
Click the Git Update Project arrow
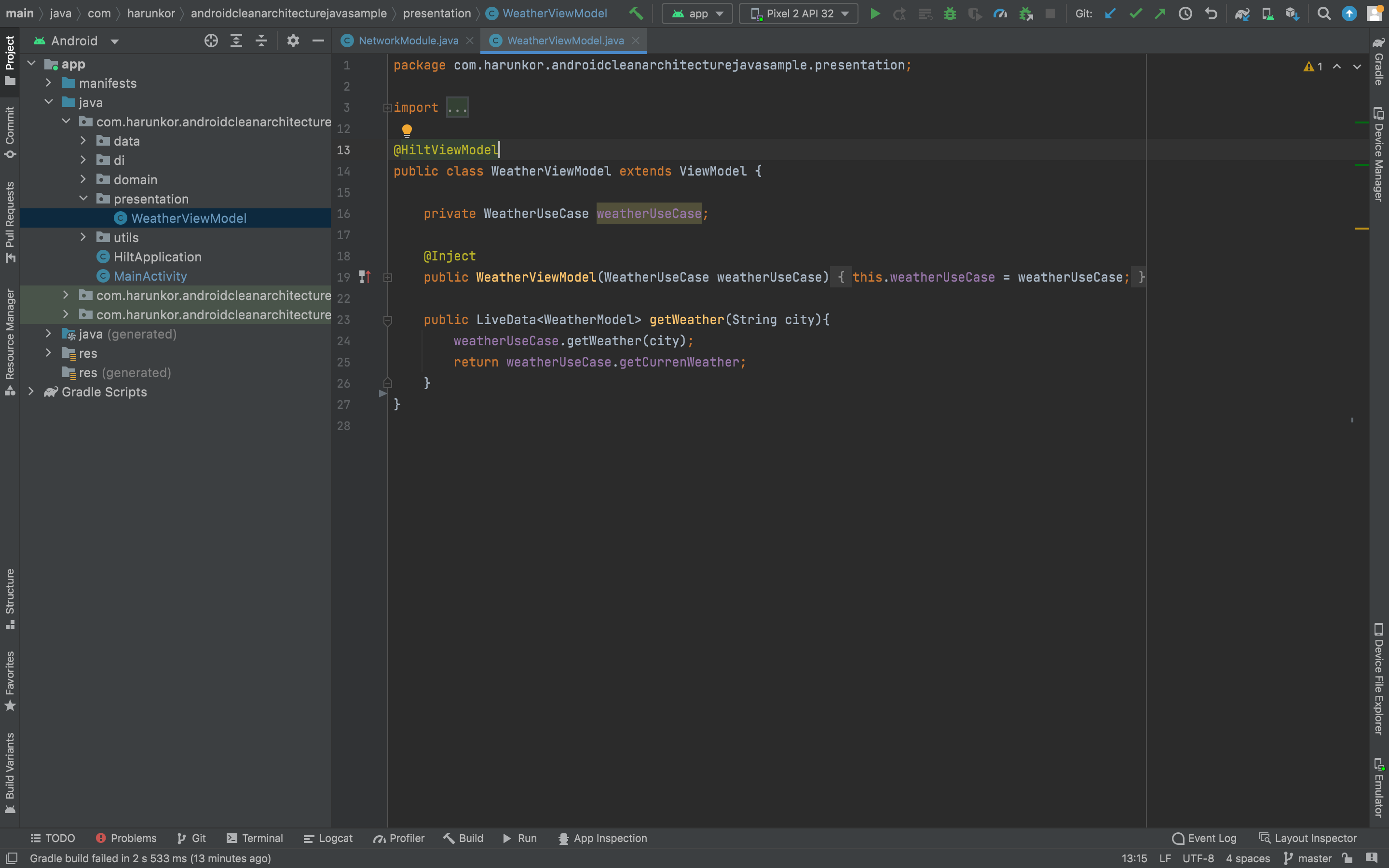[x=1110, y=14]
